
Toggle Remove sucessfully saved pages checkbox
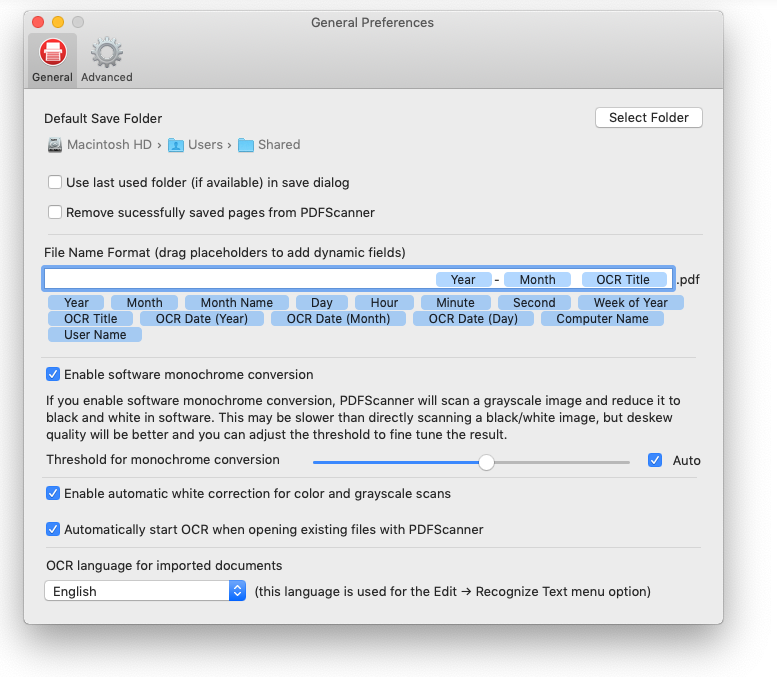[x=55, y=212]
